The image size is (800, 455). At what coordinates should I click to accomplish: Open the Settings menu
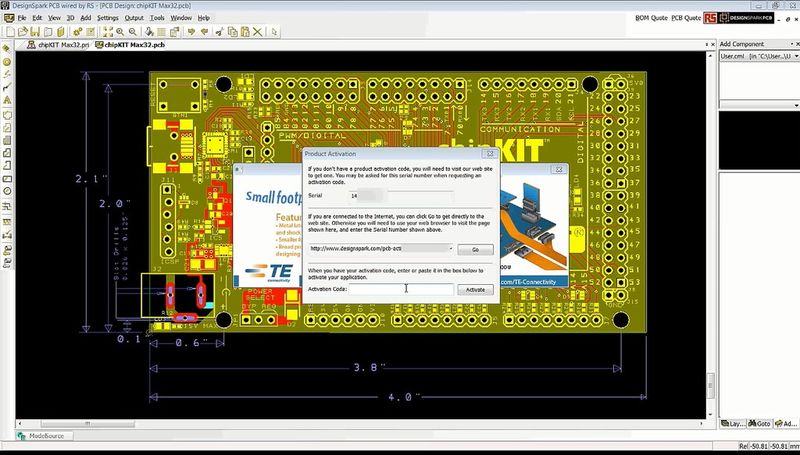(108, 18)
